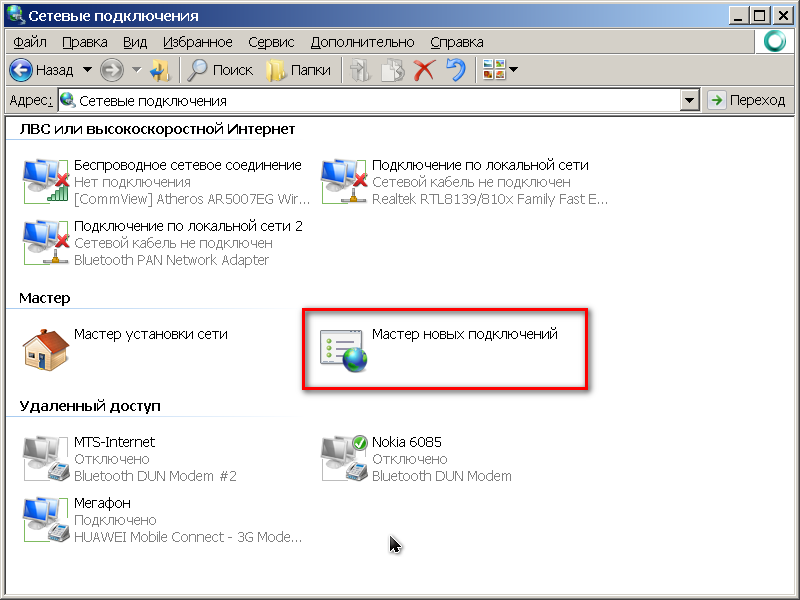
Task: Select the Realtek Подключение по локальной сети
Action: click(x=344, y=181)
